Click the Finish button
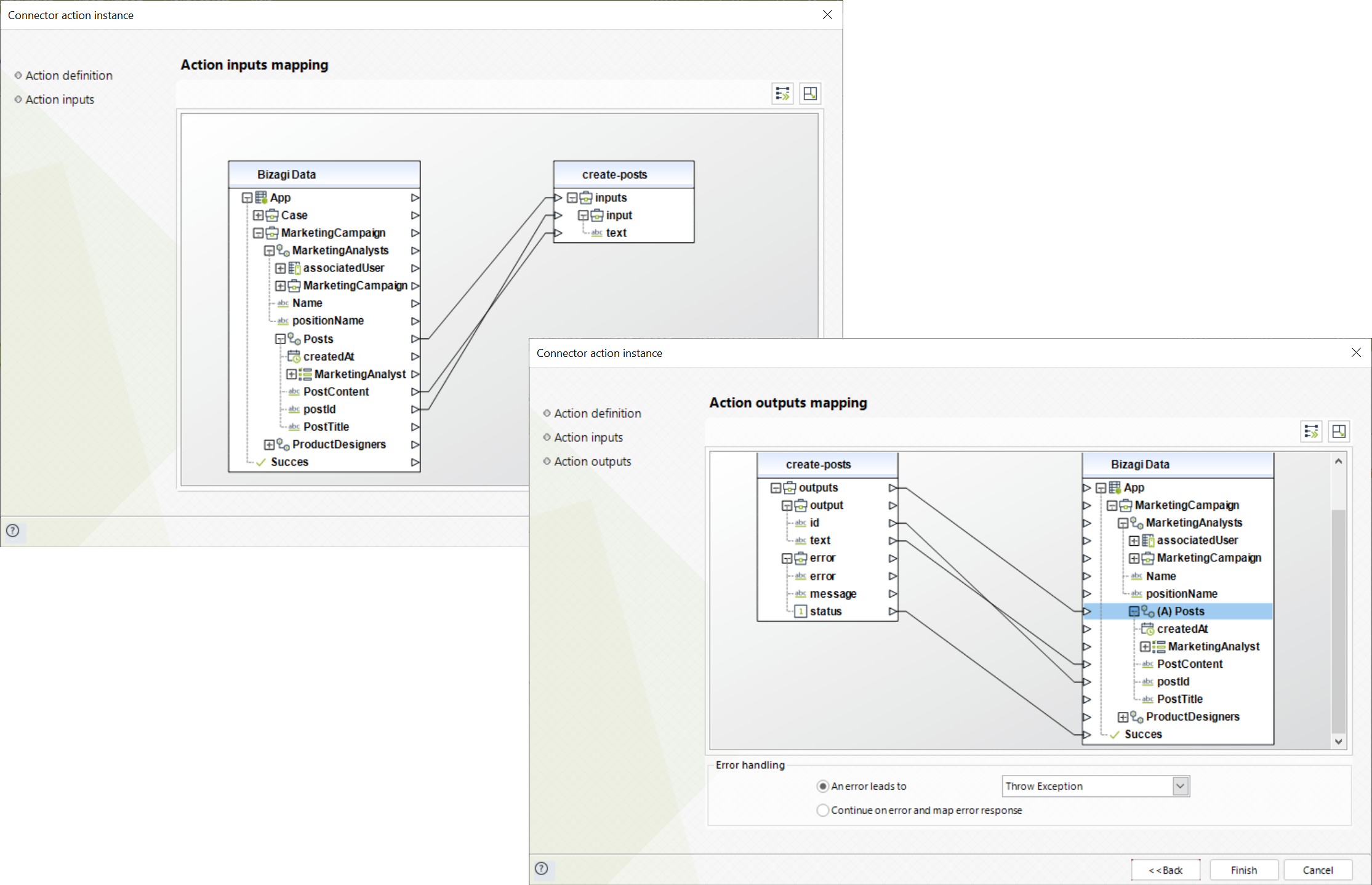Viewport: 1372px width, 885px height. coord(1244,870)
